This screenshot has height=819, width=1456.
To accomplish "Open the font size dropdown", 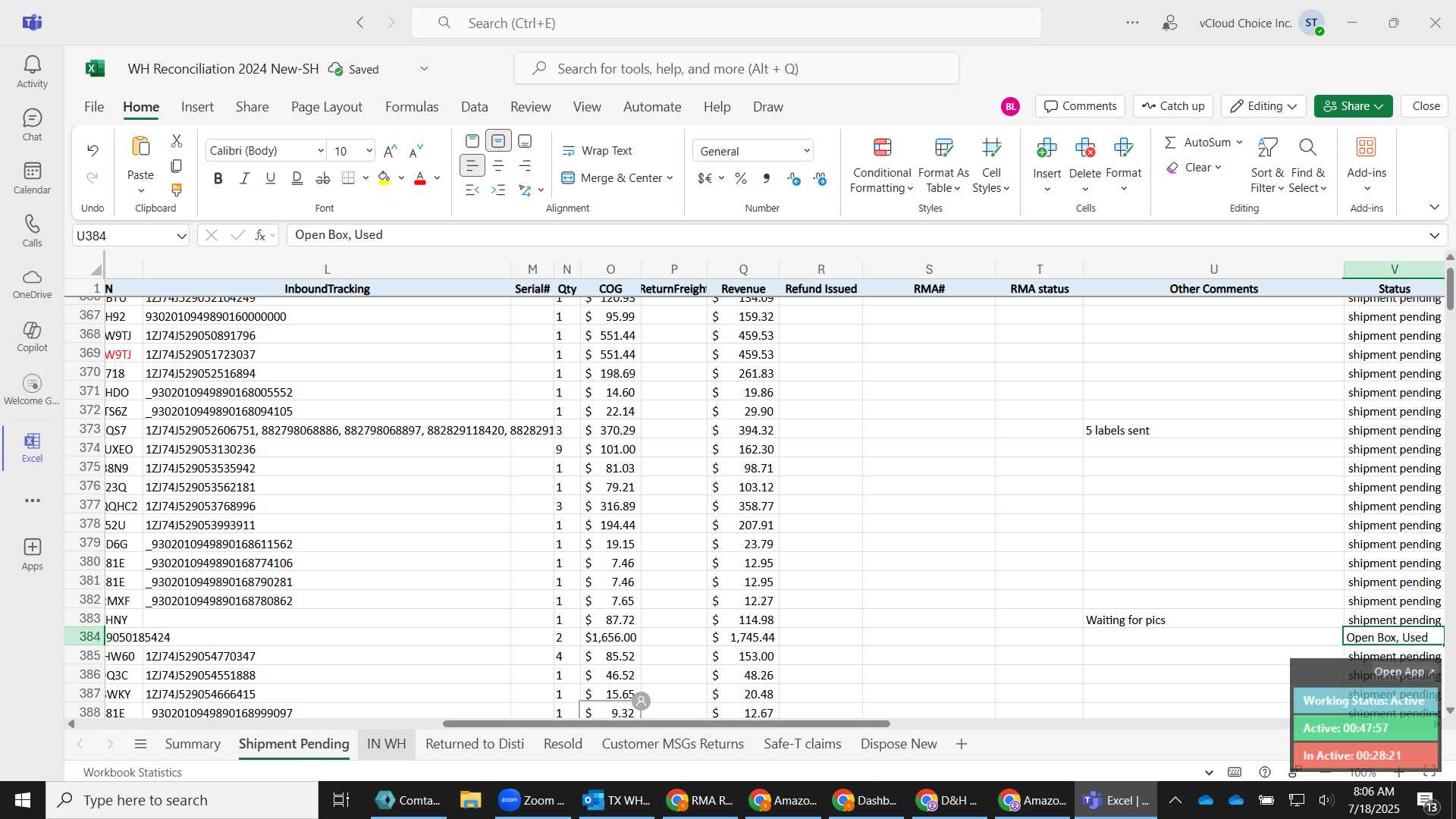I will pos(369,151).
